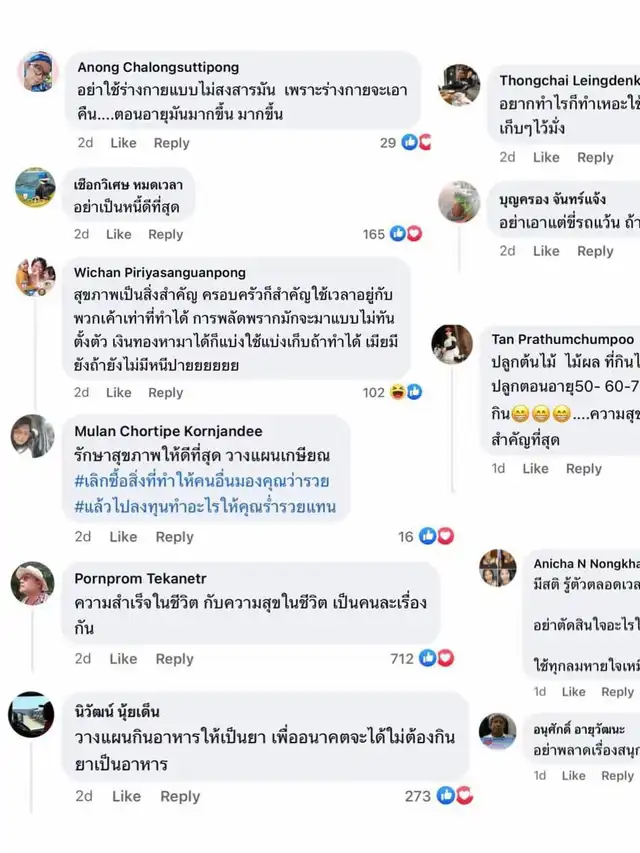The width and height of the screenshot is (640, 853).
Task: View the 165 reactions icons
Action: tap(406, 234)
